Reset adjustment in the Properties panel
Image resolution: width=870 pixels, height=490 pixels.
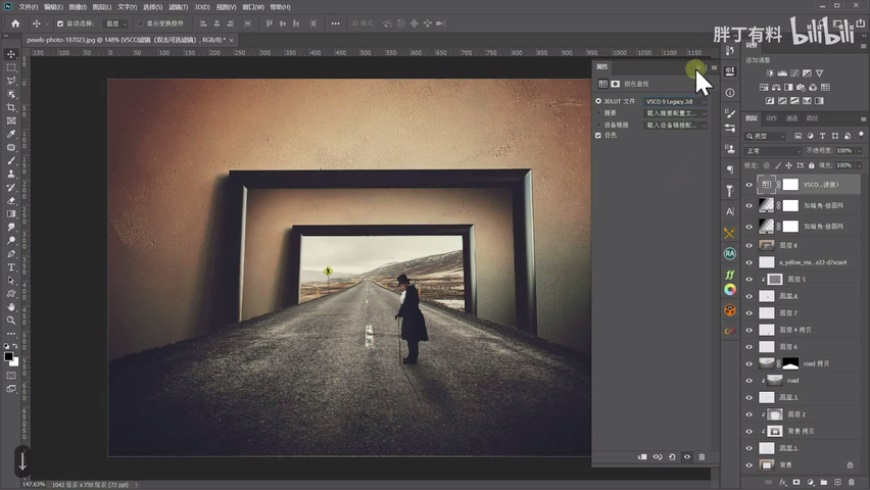coord(671,457)
